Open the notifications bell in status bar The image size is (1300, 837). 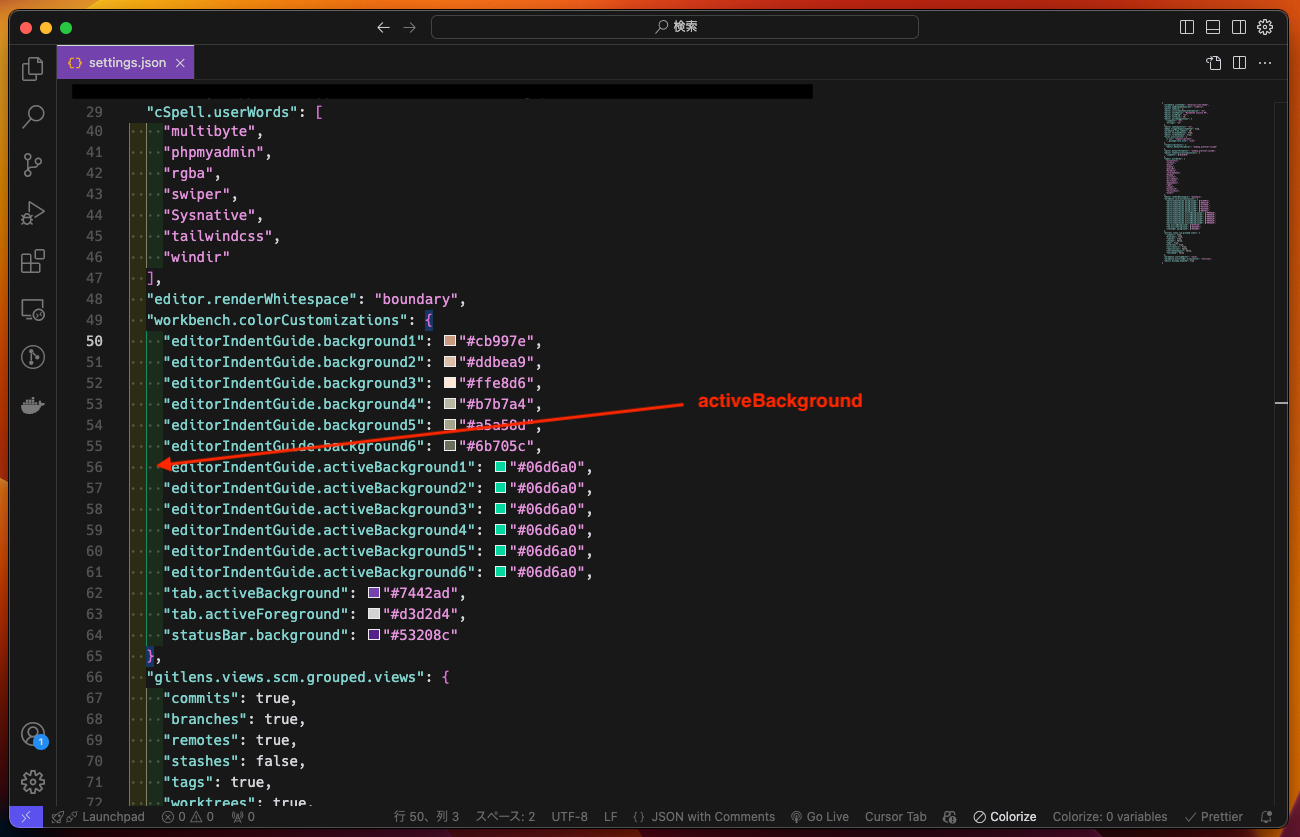point(1267,817)
